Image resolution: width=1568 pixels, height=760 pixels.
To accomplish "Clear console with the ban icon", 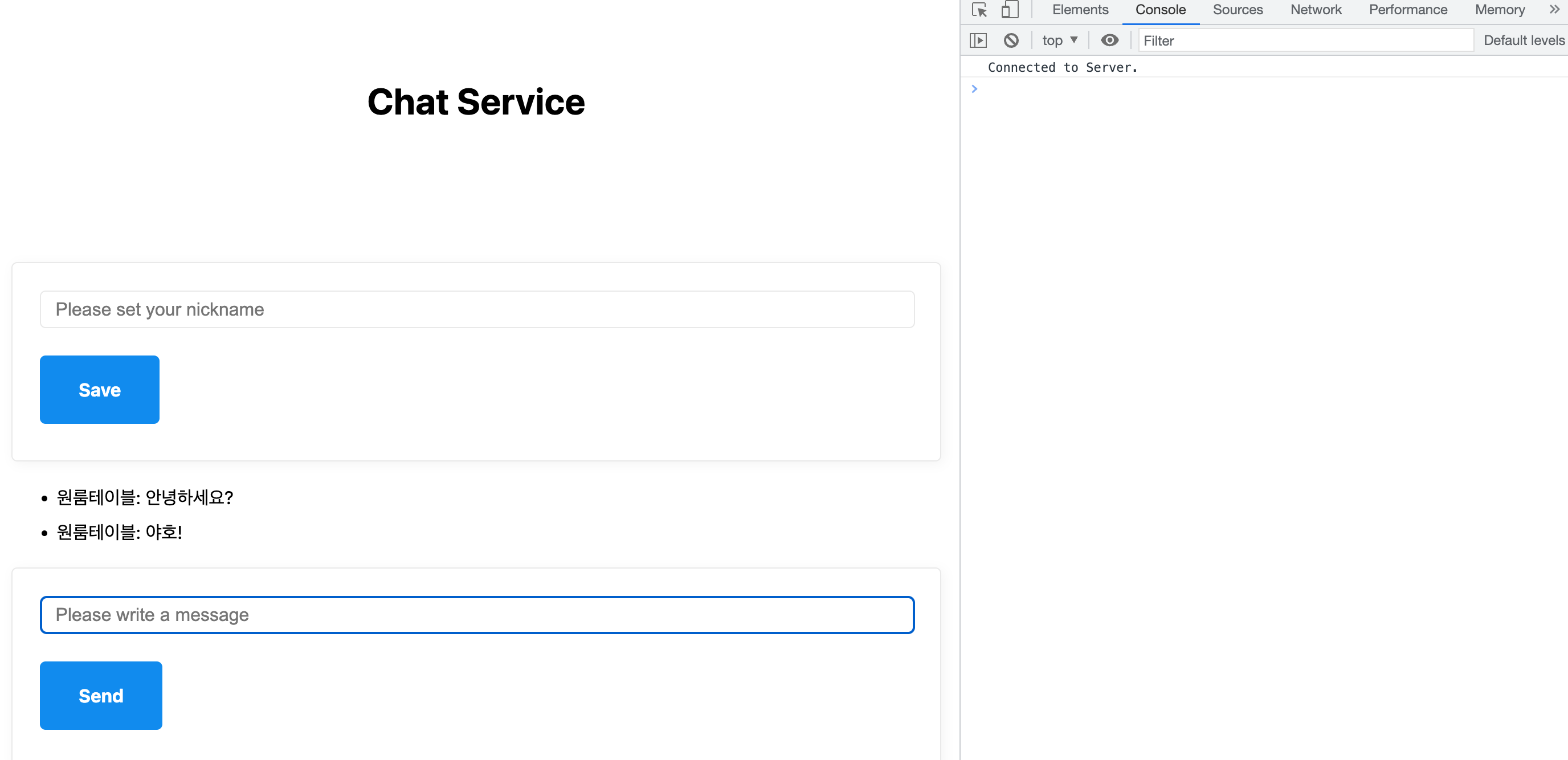I will pos(1011,41).
